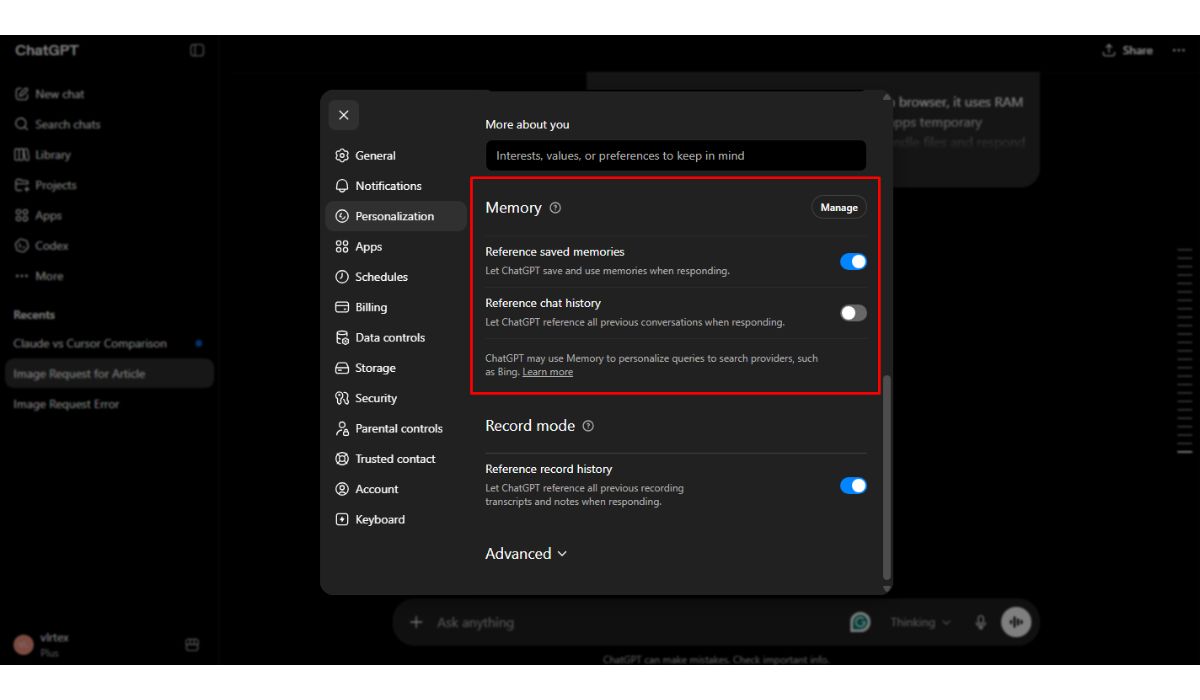Open Apps tab in settings
The width and height of the screenshot is (1200, 700).
pos(395,247)
